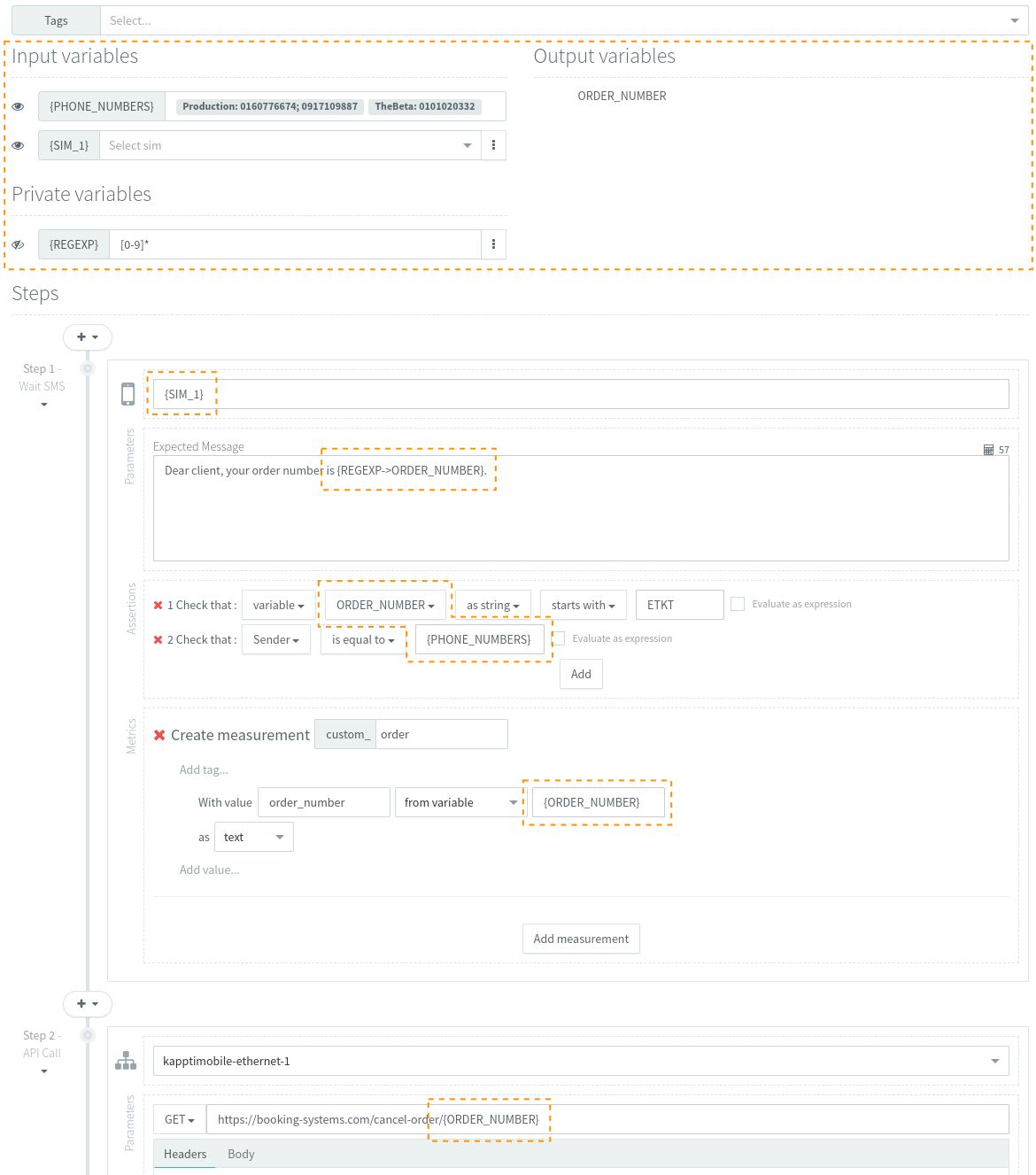Screen dimensions: 1036x1175
Task: Open the 'from variable' source dropdown
Action: pyautogui.click(x=460, y=802)
